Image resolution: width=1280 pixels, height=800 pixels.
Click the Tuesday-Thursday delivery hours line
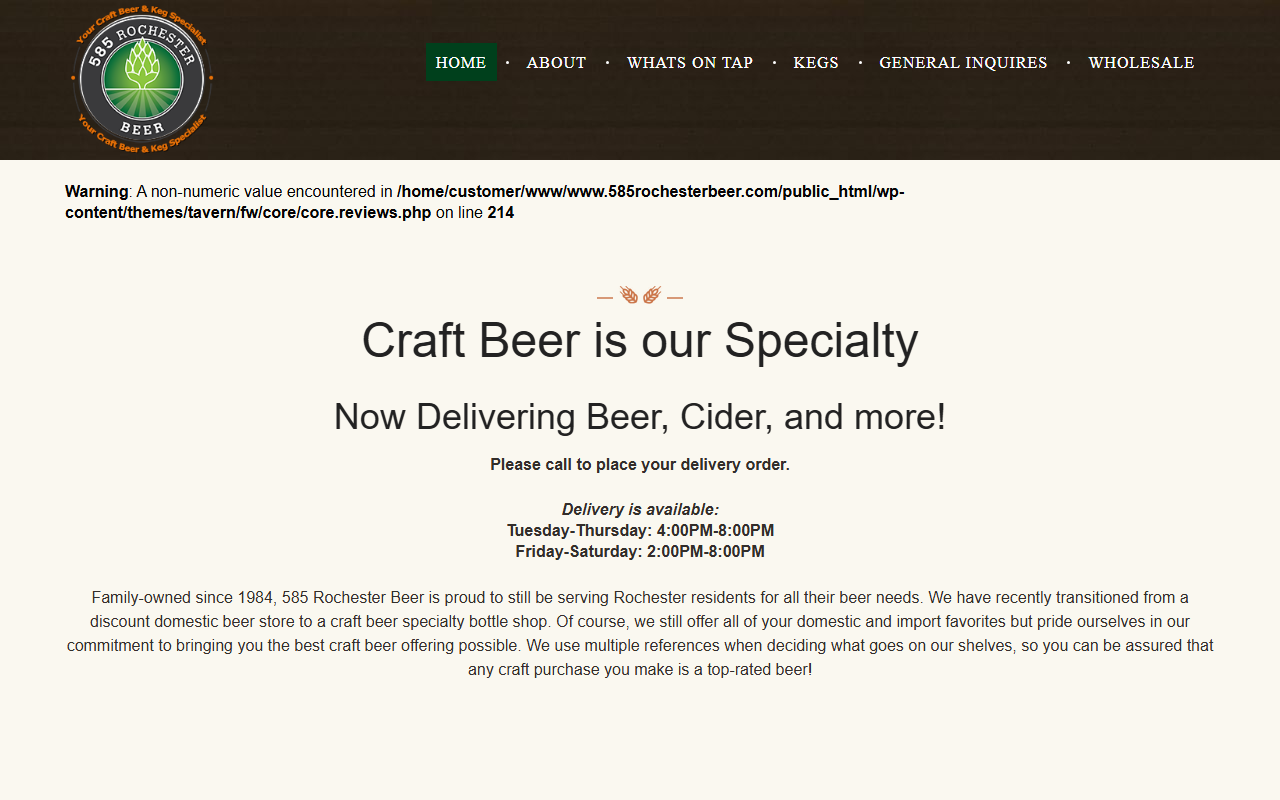pyautogui.click(x=640, y=531)
